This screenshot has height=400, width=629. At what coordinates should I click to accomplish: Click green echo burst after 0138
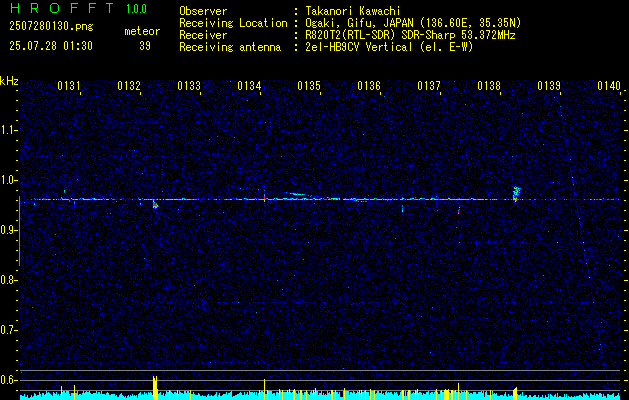coord(517,193)
